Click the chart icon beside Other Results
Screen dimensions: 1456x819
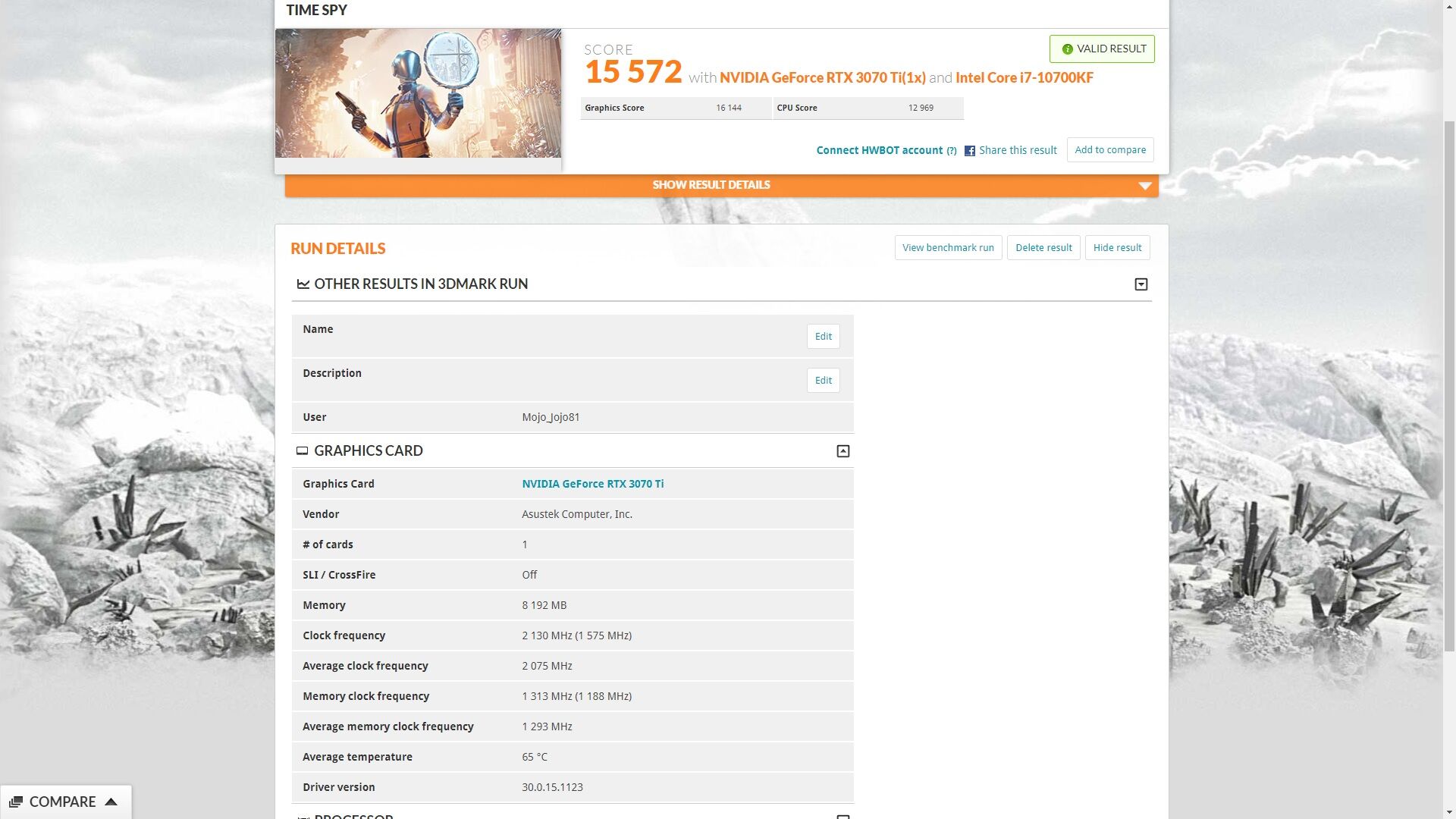[303, 284]
